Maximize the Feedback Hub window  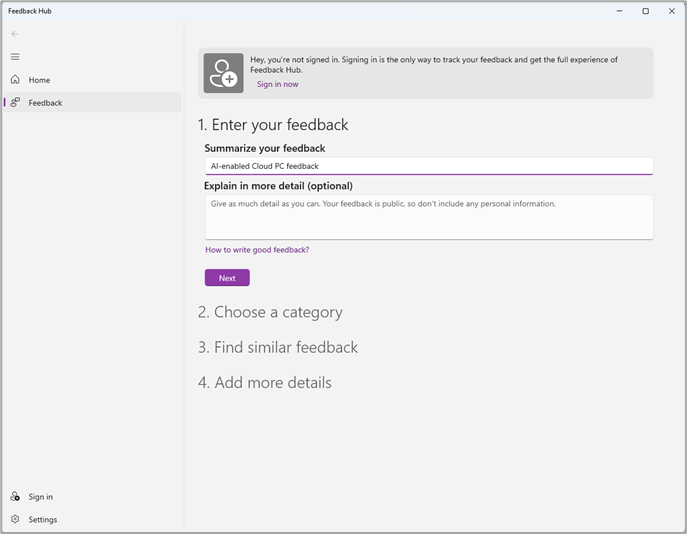point(645,11)
